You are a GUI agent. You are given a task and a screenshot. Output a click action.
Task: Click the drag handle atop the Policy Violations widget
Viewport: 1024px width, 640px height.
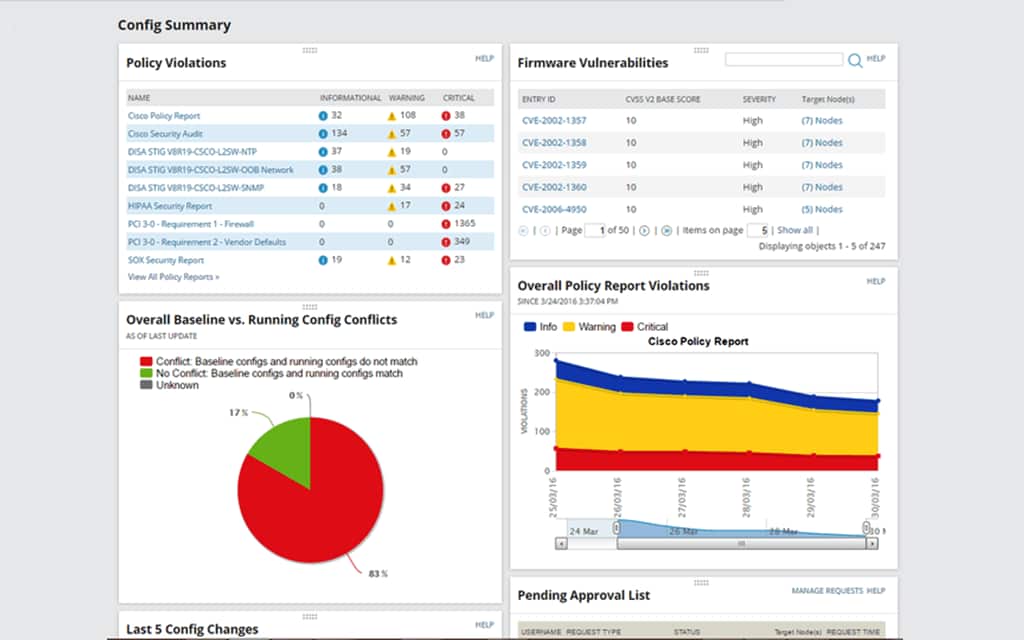(x=309, y=48)
